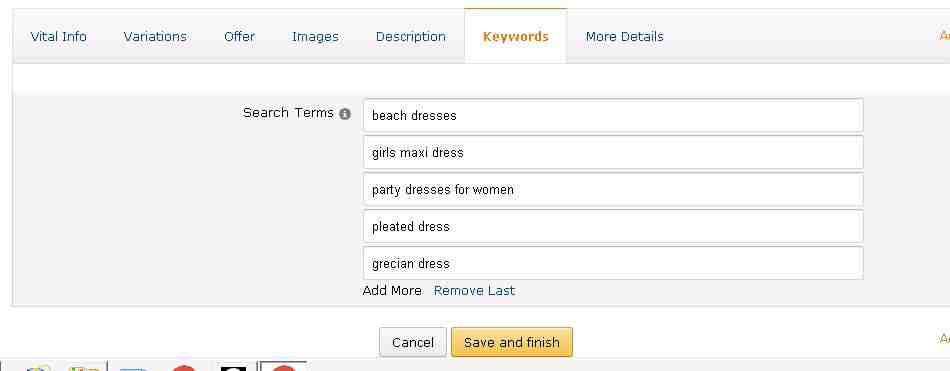This screenshot has width=950, height=371.
Task: Select the Images tab
Action: 315,37
